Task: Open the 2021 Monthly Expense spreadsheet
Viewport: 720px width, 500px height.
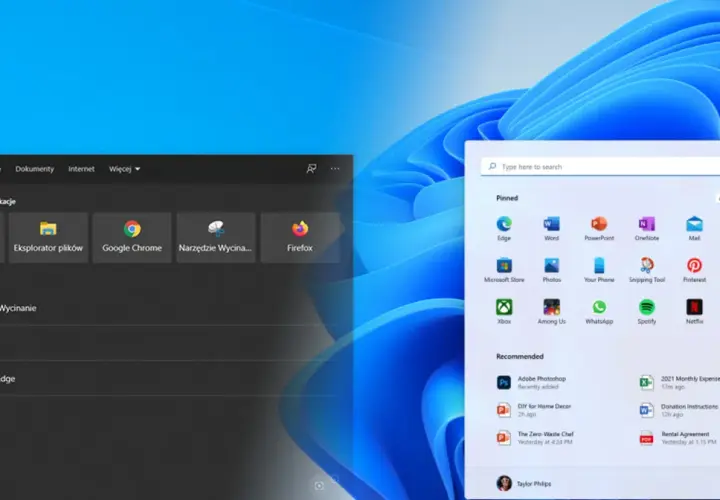Action: [x=680, y=382]
